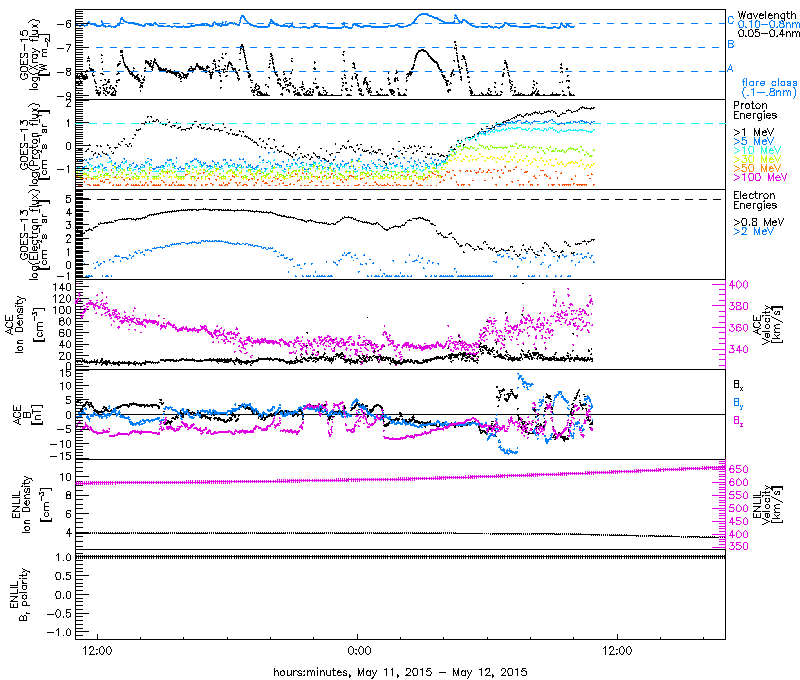
Task: Click the '650' ENLIL velocity axis value
Action: click(739, 469)
